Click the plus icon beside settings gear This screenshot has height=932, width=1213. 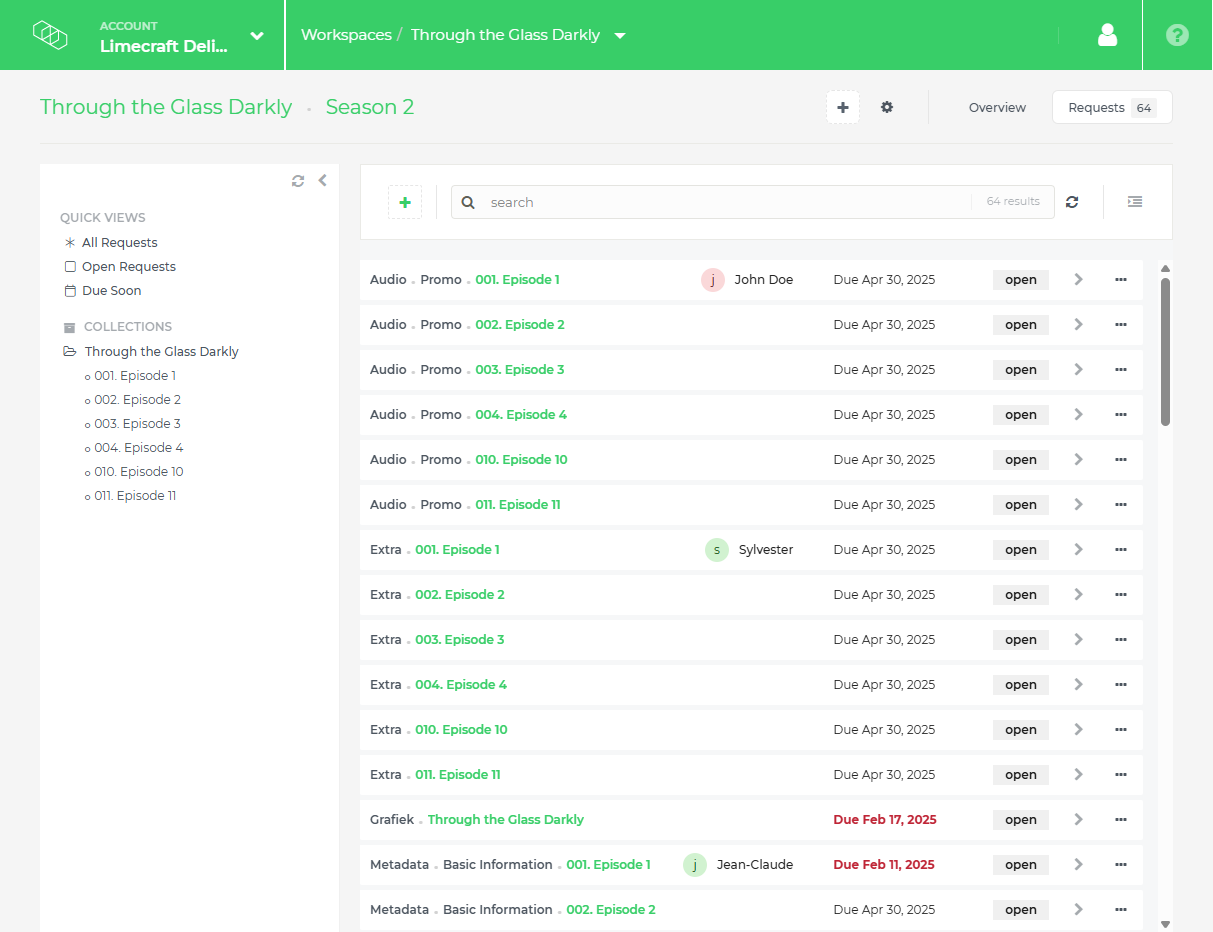[x=843, y=107]
